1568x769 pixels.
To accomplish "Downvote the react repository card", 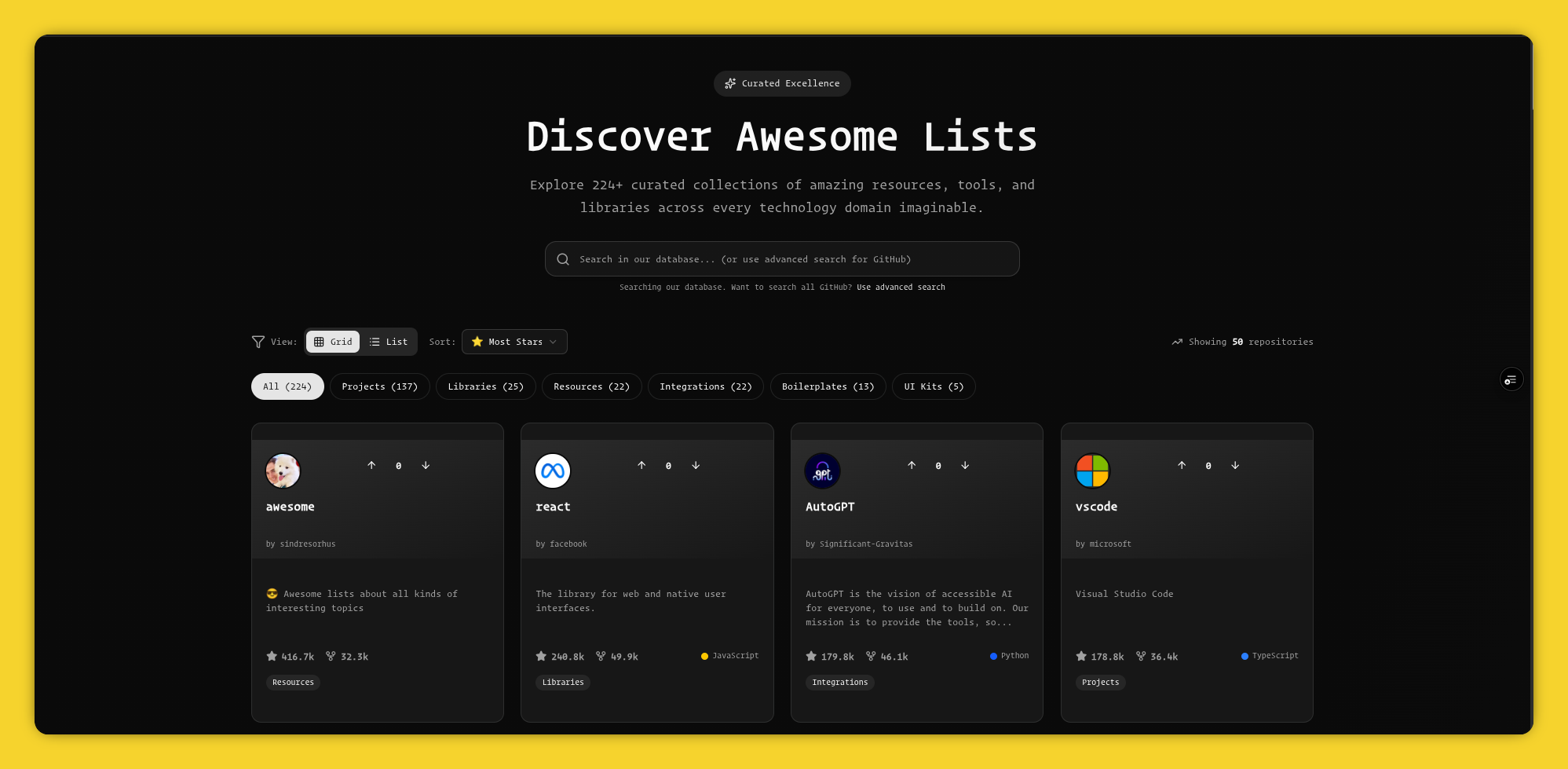I will (696, 466).
